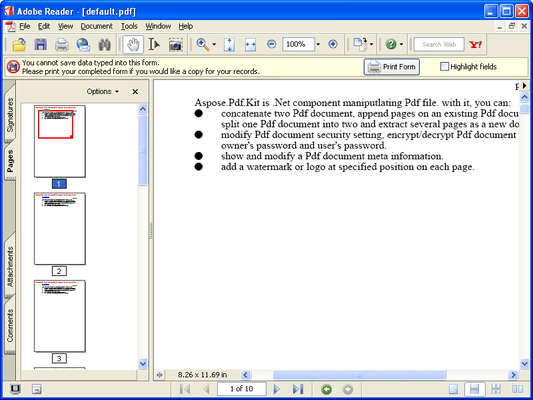The width and height of the screenshot is (533, 400).
Task: Show the Attachments tab
Action: coord(10,266)
